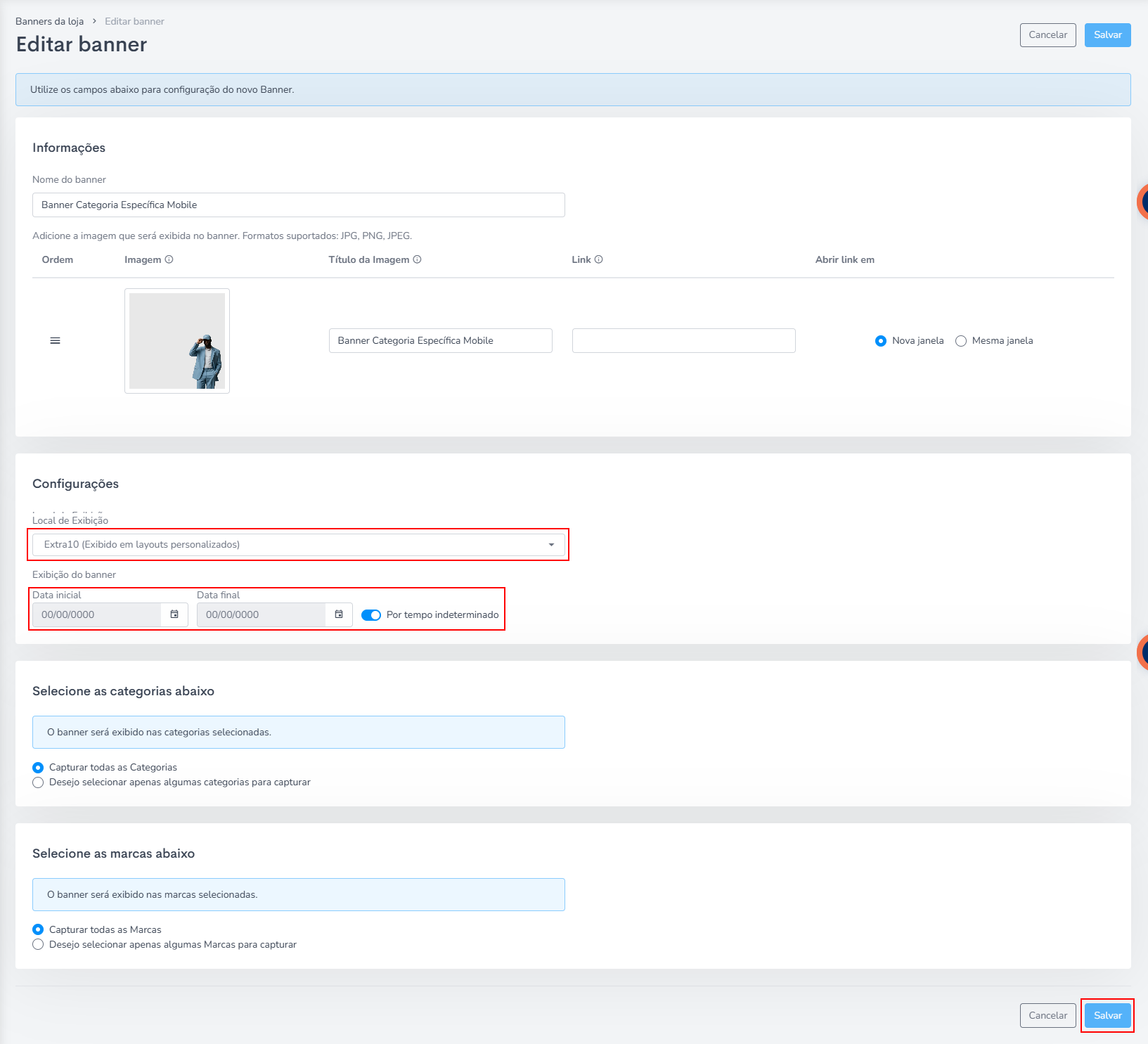Go to Banners da loja breadcrumb
This screenshot has height=1044, width=1148.
49,22
